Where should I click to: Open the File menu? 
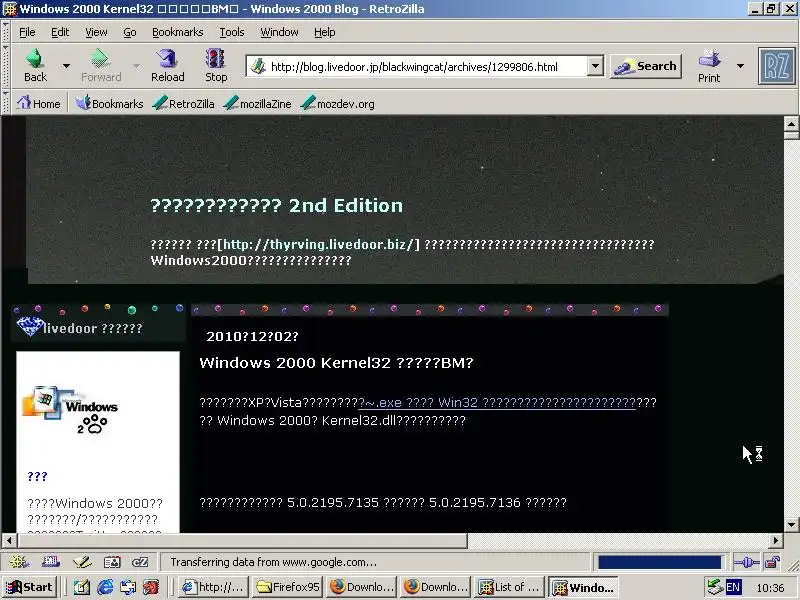[x=27, y=32]
